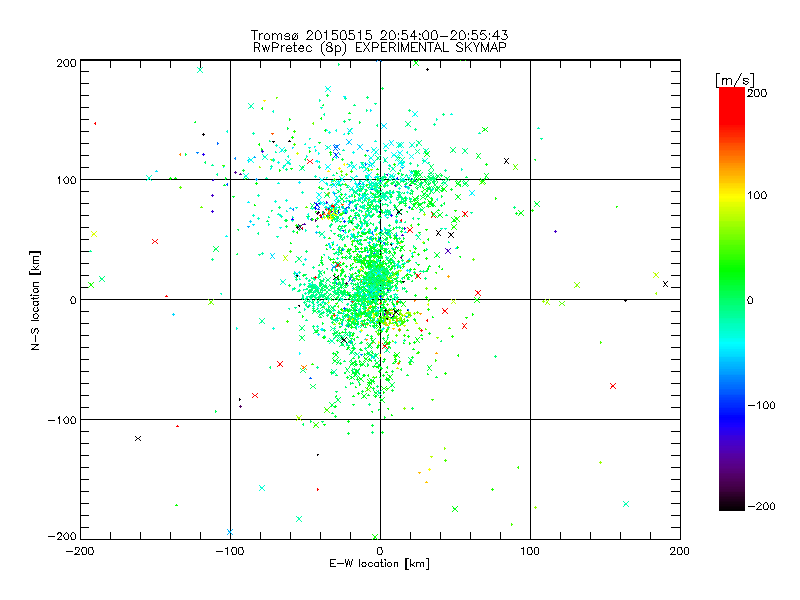Click the colorbar tick label '100'
Screen dimensions: 800x600
coord(758,195)
